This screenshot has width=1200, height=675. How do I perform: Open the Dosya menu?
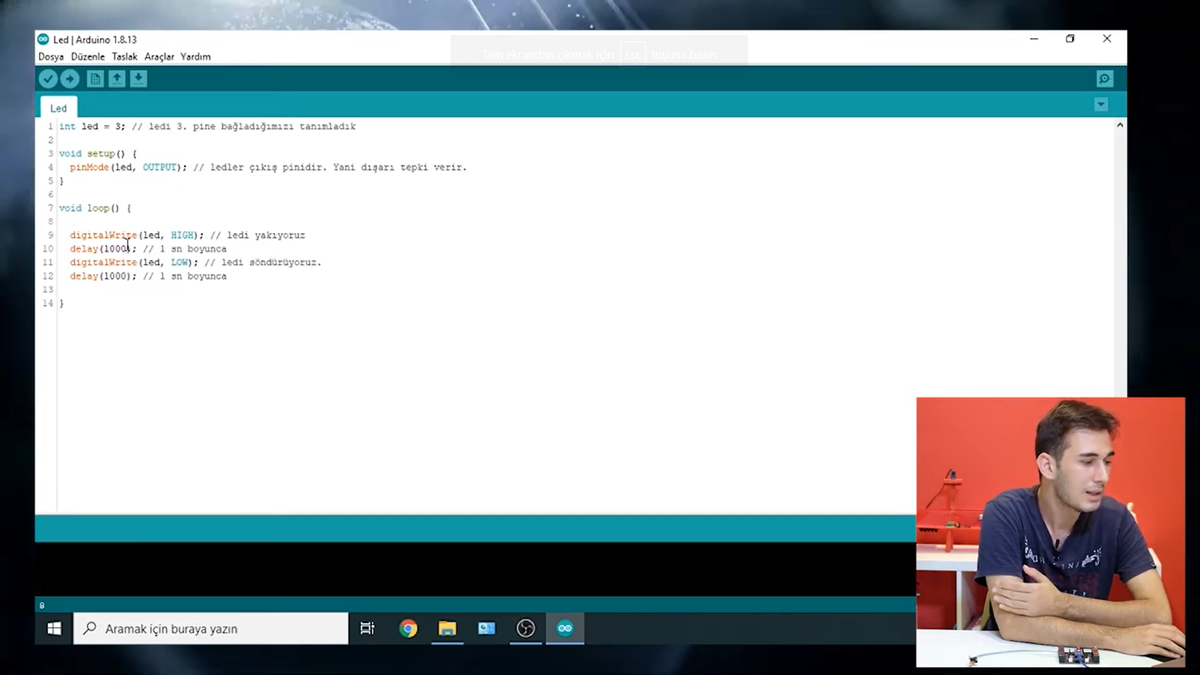(x=51, y=57)
